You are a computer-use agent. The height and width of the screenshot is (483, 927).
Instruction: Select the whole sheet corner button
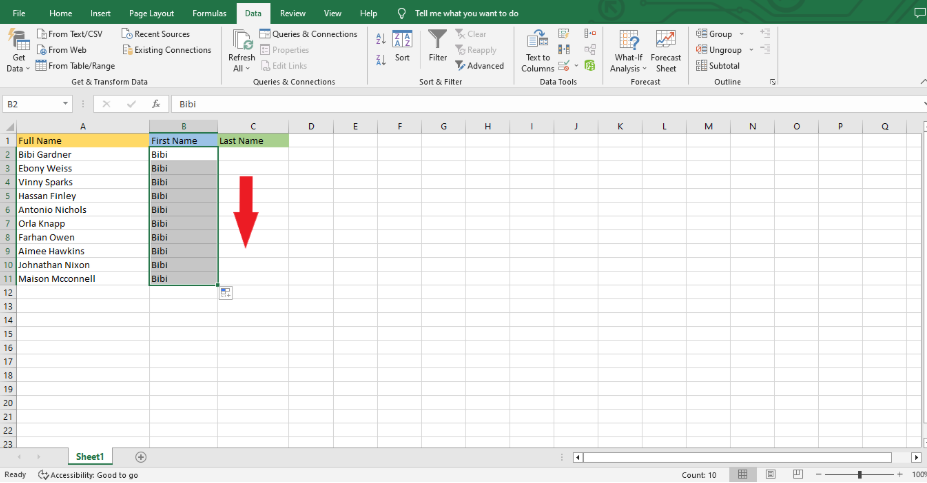[x=8, y=127]
